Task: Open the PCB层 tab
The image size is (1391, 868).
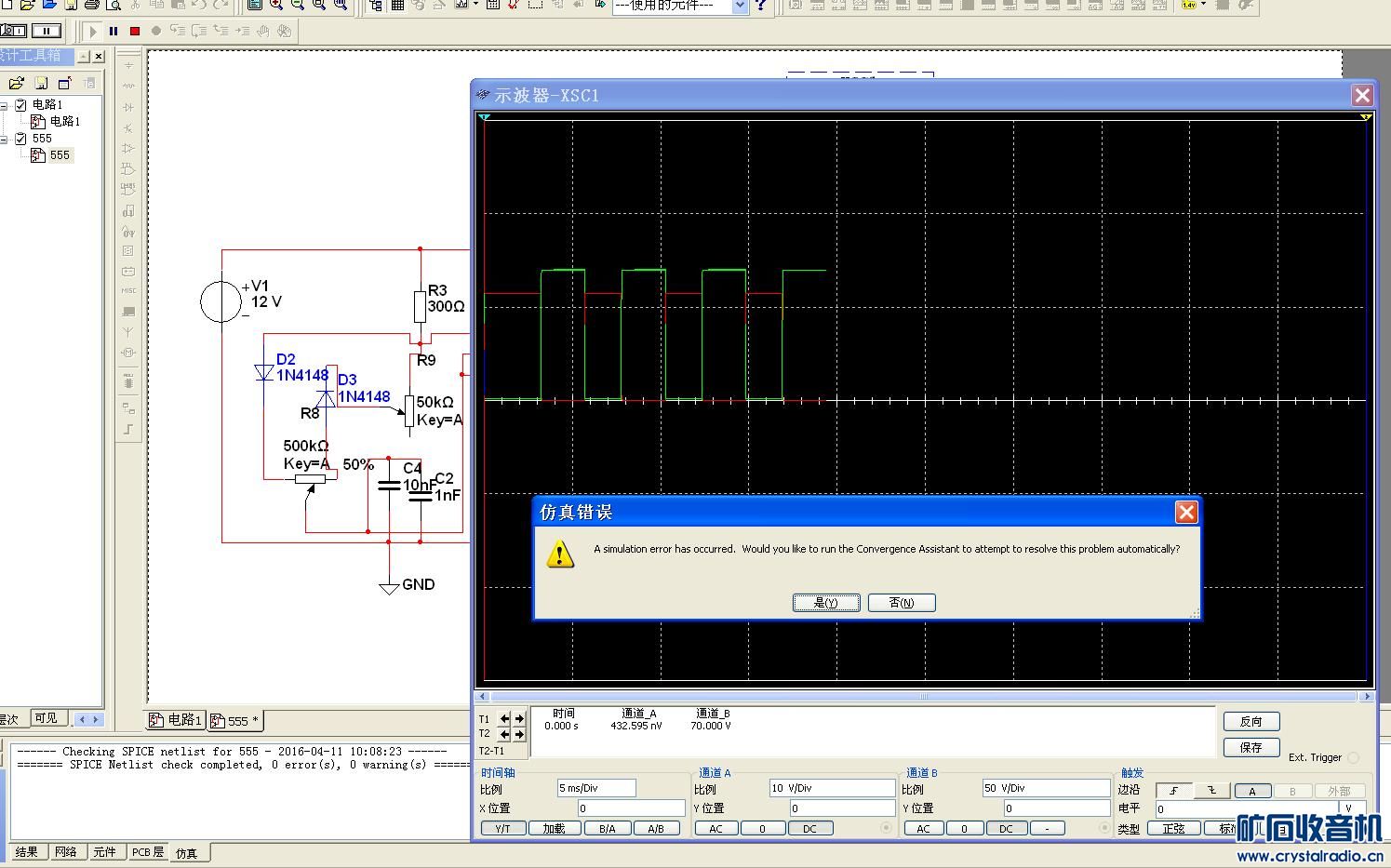Action: pos(147,852)
